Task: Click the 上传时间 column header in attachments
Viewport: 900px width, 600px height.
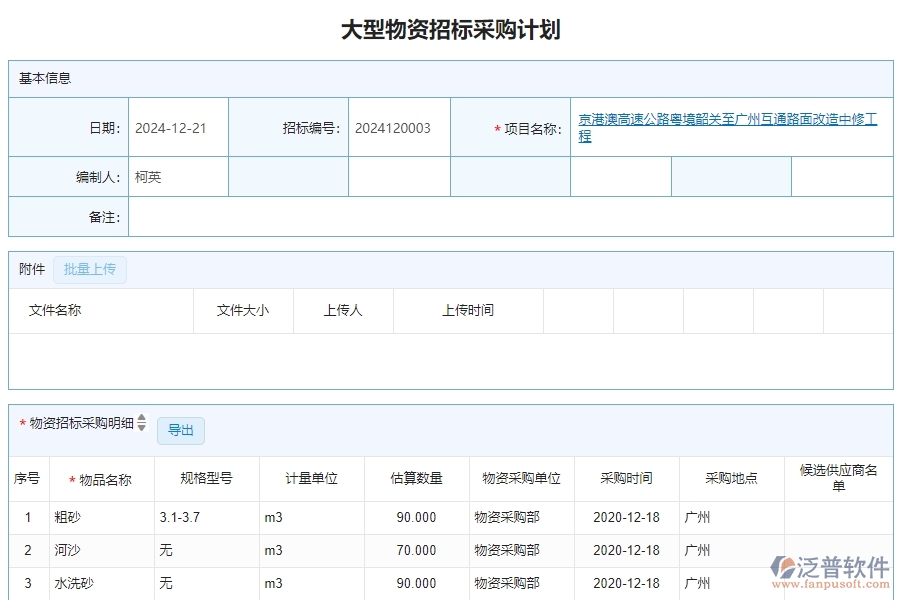Action: [x=467, y=310]
